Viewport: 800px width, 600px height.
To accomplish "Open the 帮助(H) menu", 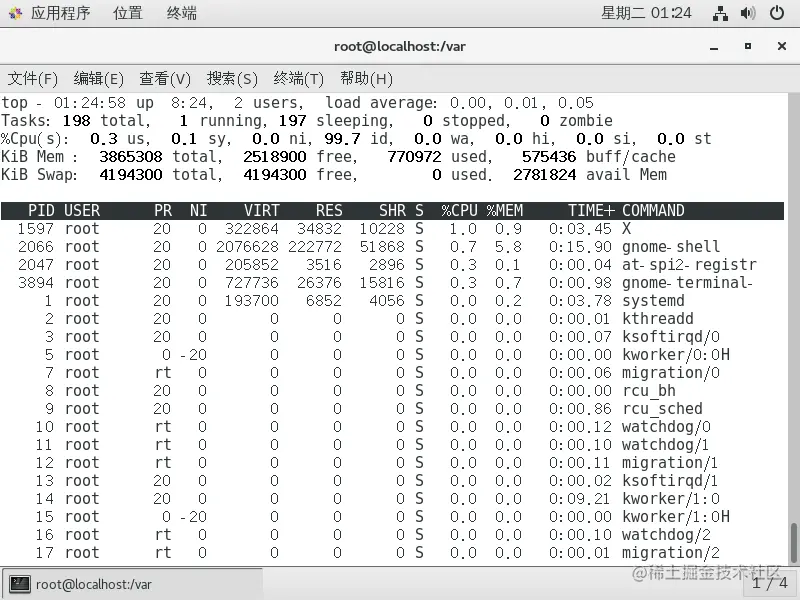I will pos(366,79).
